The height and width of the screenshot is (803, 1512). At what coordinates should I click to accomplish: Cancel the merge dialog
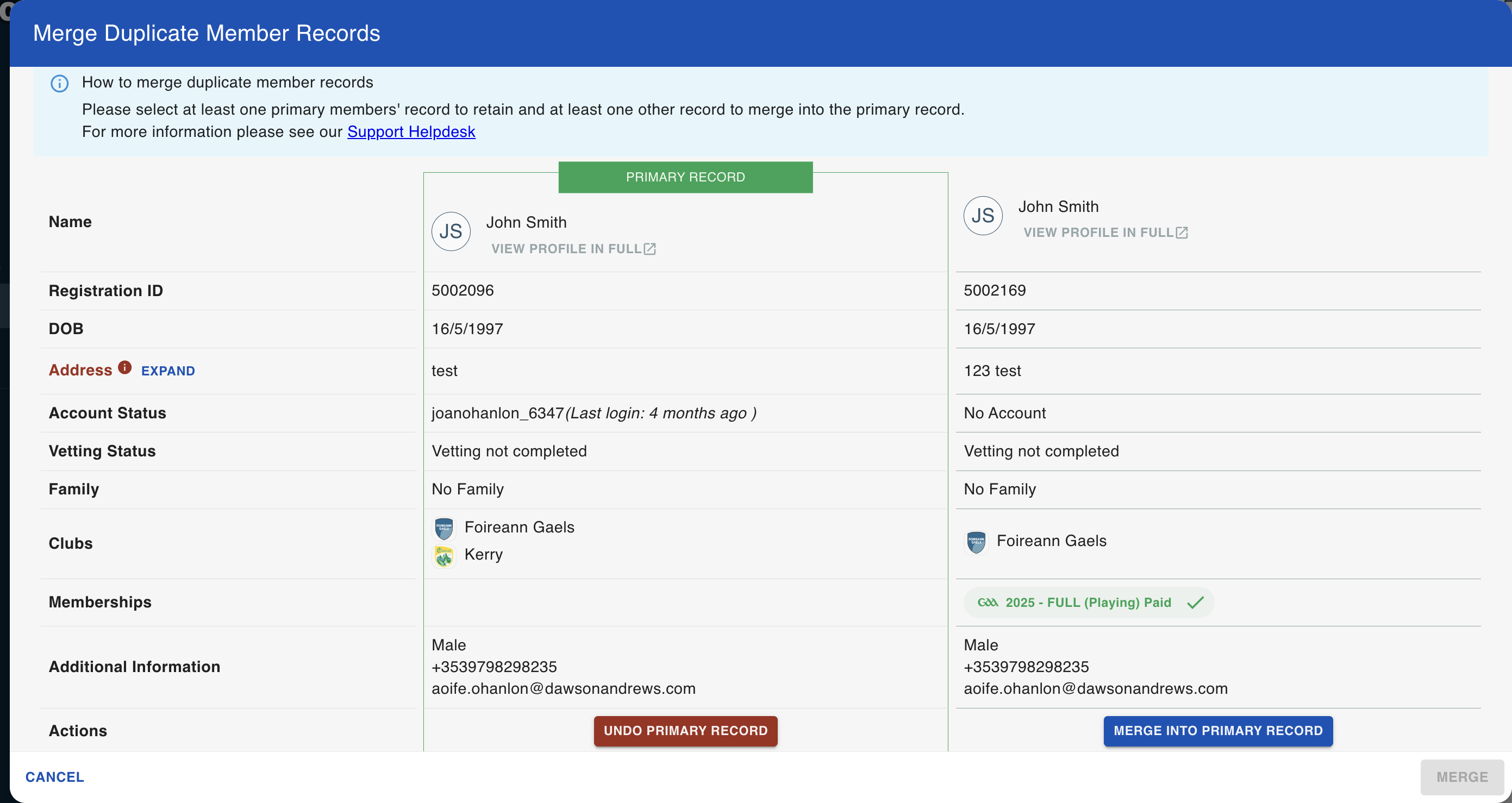[54, 776]
